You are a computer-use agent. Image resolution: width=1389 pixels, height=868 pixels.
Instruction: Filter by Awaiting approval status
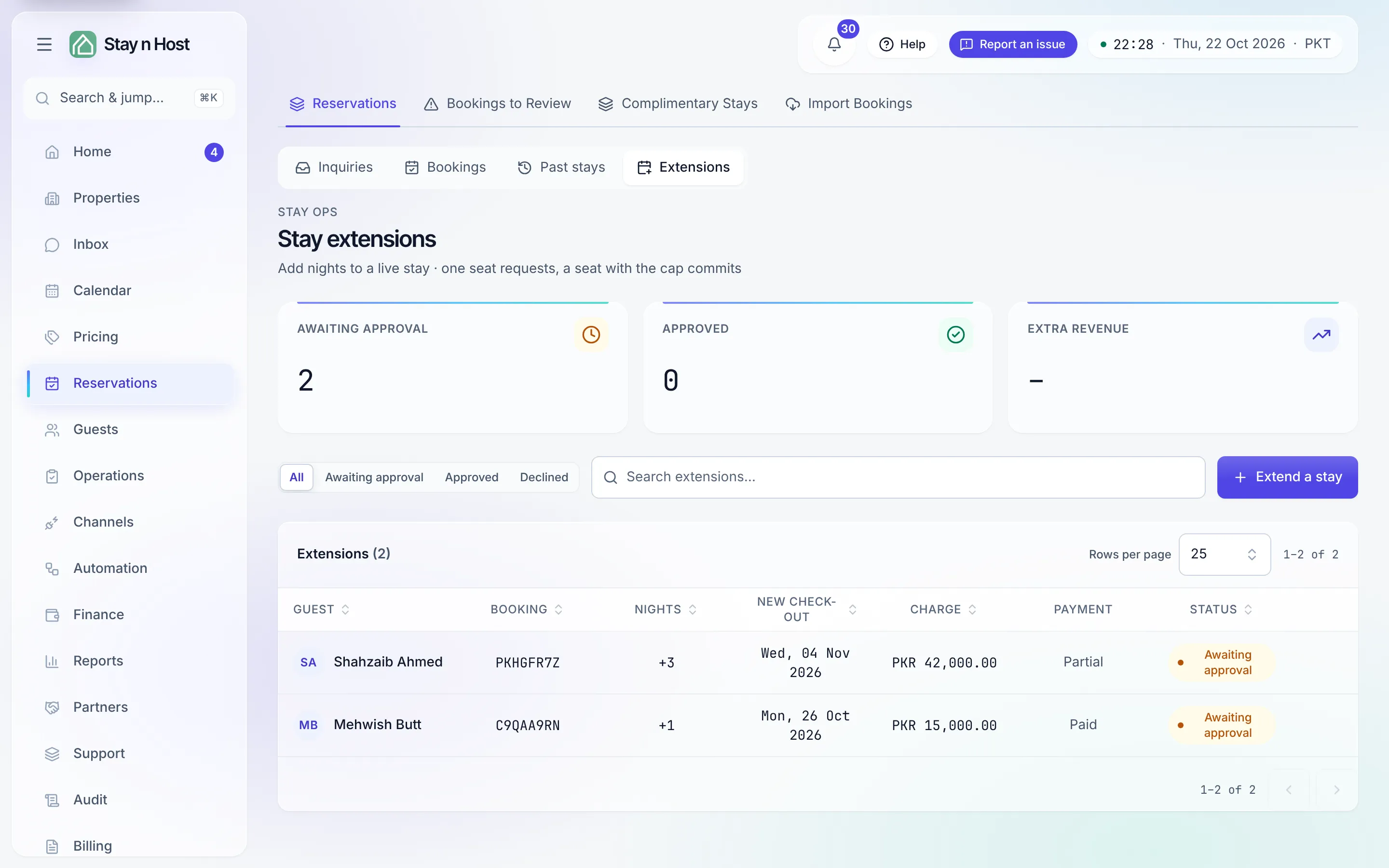point(374,477)
